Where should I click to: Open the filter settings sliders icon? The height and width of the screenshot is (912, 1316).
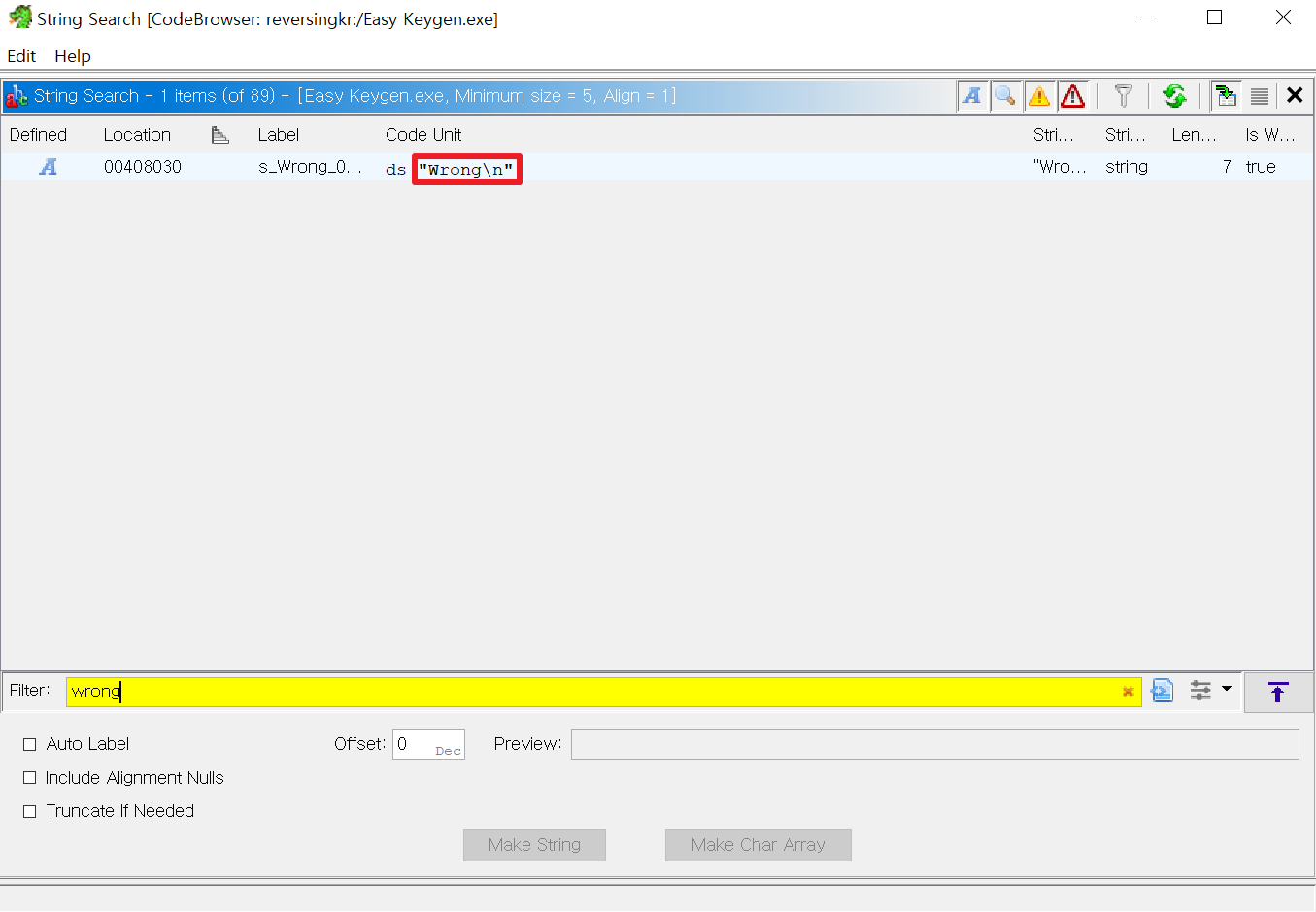point(1201,691)
